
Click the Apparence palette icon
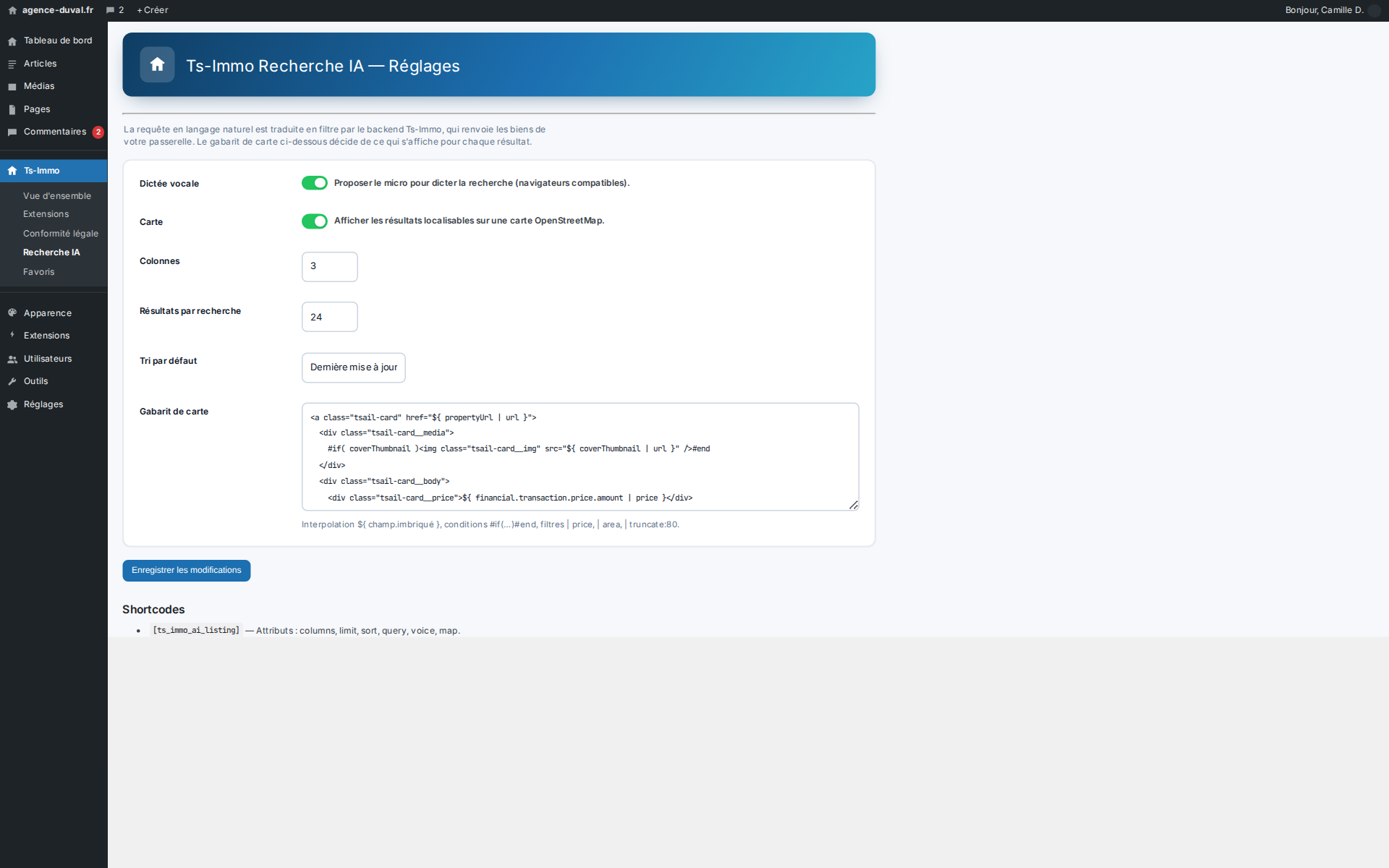(x=12, y=313)
